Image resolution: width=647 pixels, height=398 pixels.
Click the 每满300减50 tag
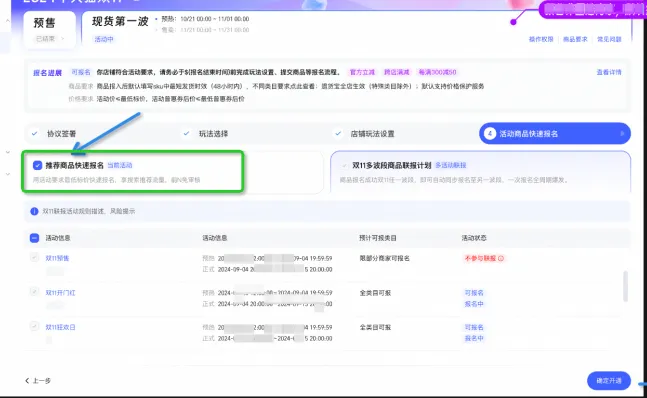(x=437, y=72)
